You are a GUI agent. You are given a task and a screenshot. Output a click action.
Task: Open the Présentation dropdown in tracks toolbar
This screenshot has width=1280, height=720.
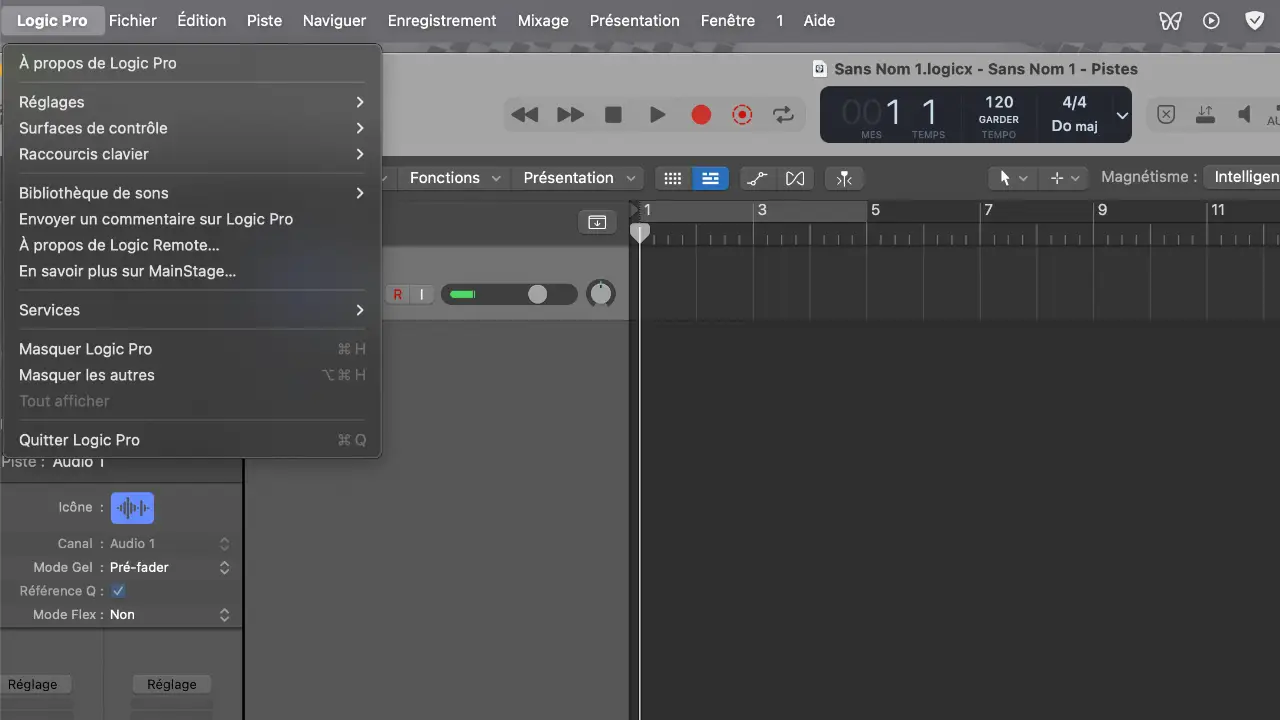pyautogui.click(x=579, y=178)
